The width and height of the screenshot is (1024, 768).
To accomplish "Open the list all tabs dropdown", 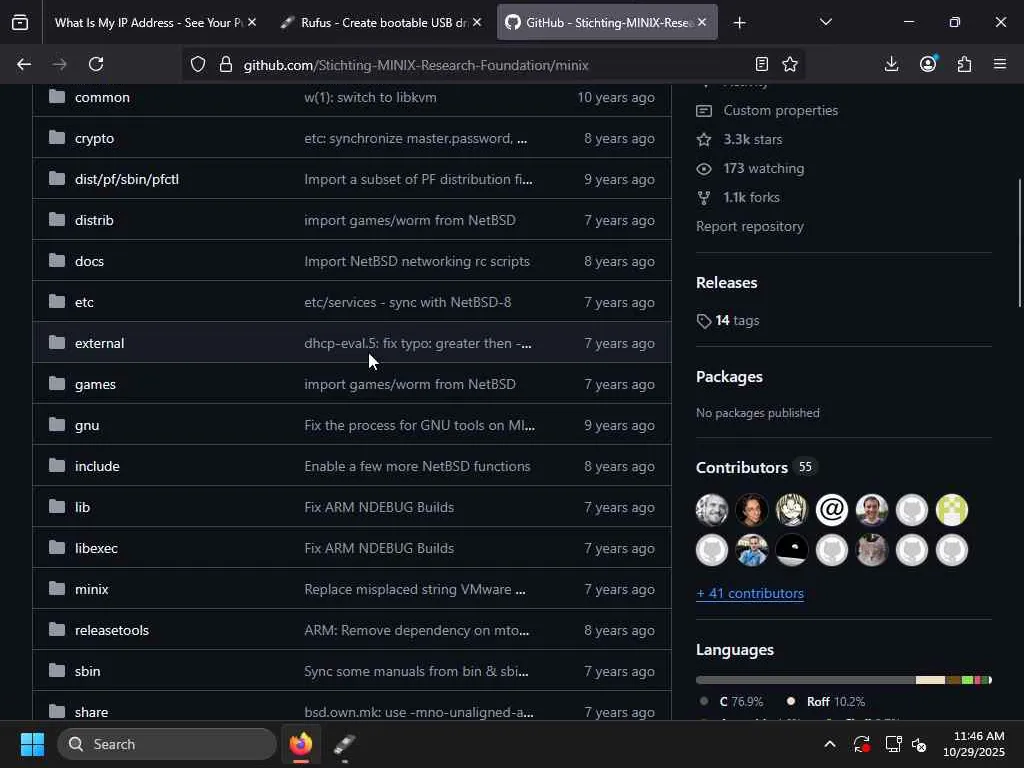I will [x=825, y=22].
